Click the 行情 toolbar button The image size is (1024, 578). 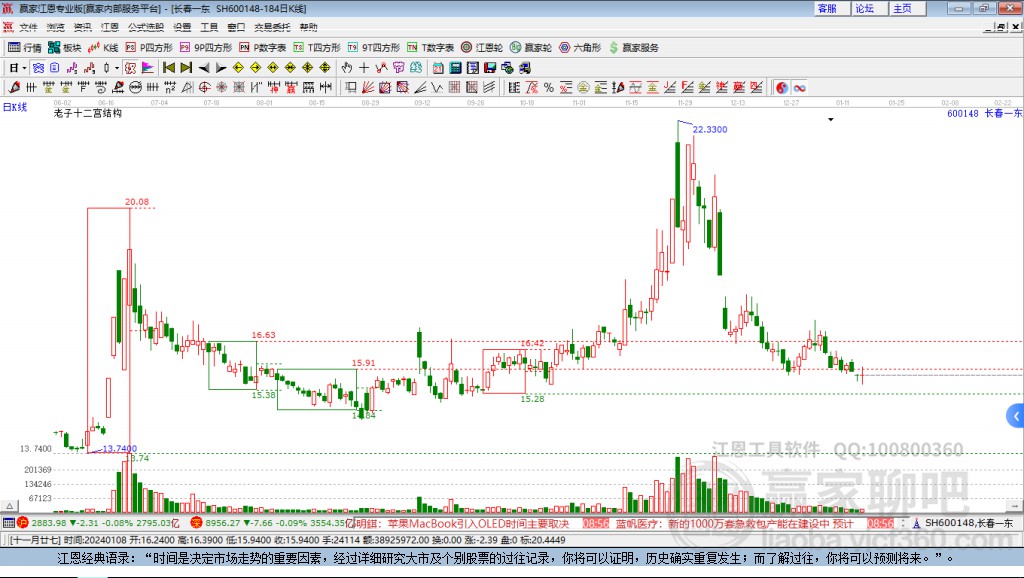[25, 47]
